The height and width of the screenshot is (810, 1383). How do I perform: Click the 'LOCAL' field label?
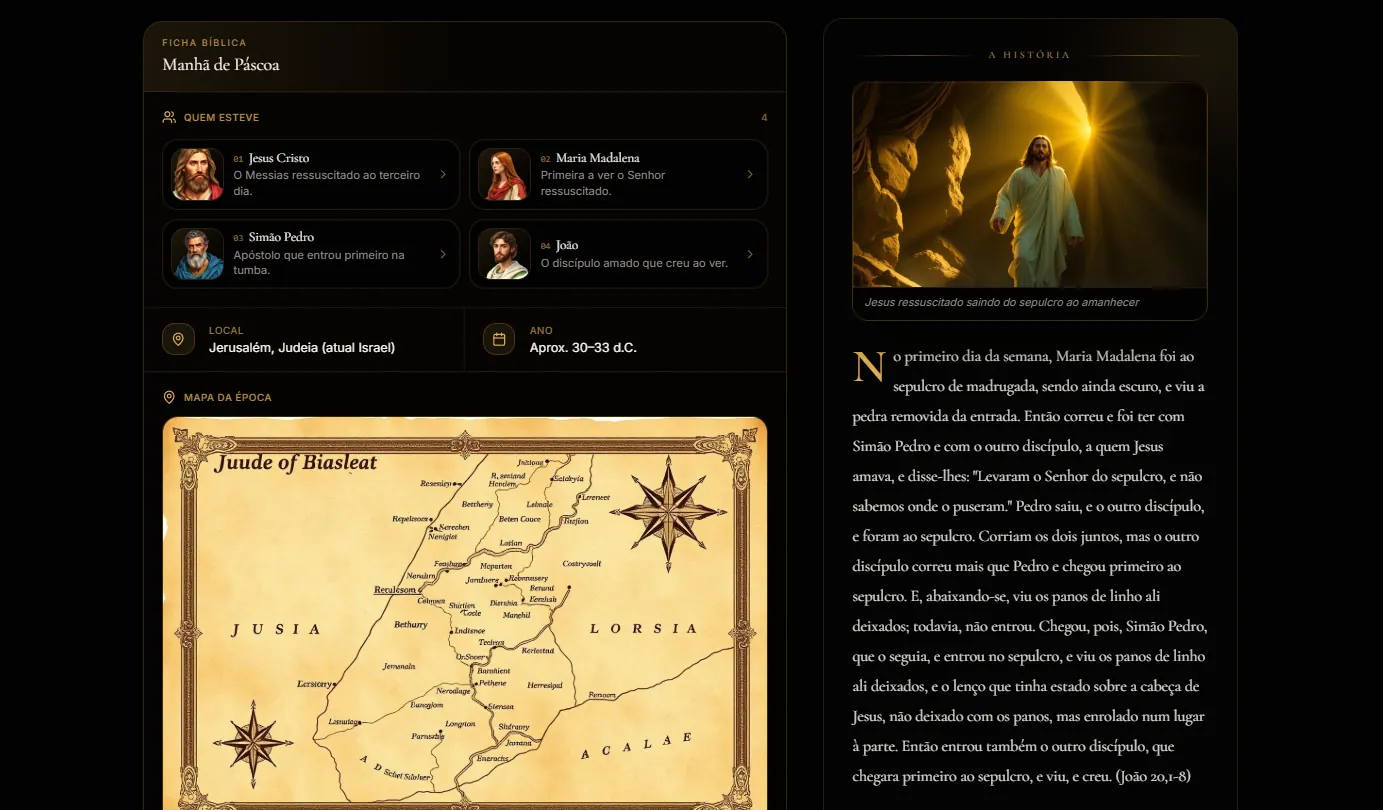tap(226, 331)
